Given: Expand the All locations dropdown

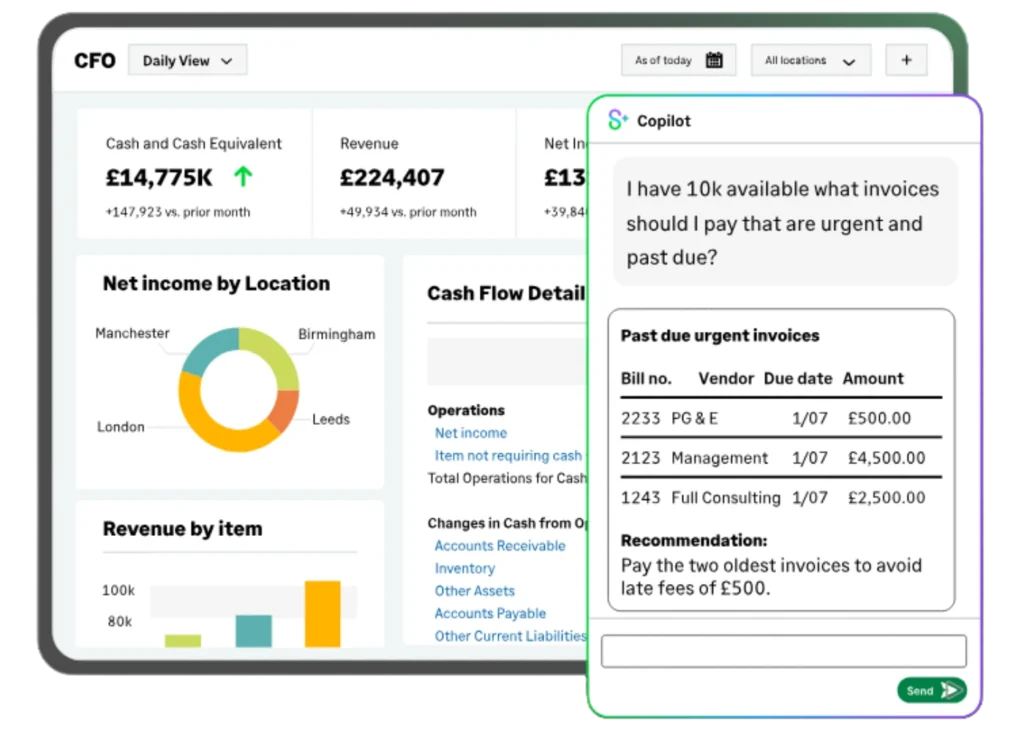Looking at the screenshot, I should 810,60.
